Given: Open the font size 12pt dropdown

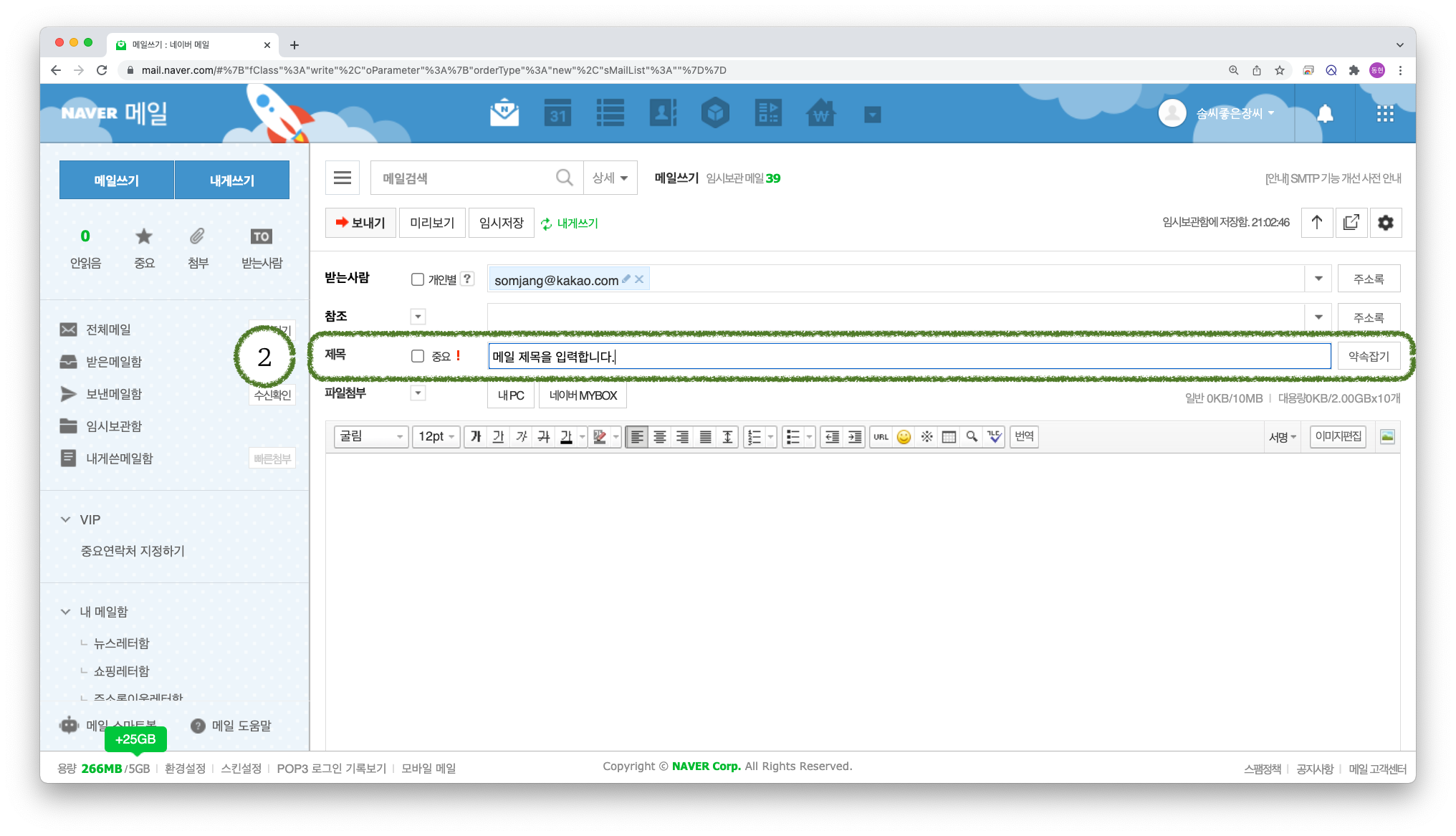Looking at the screenshot, I should [436, 437].
